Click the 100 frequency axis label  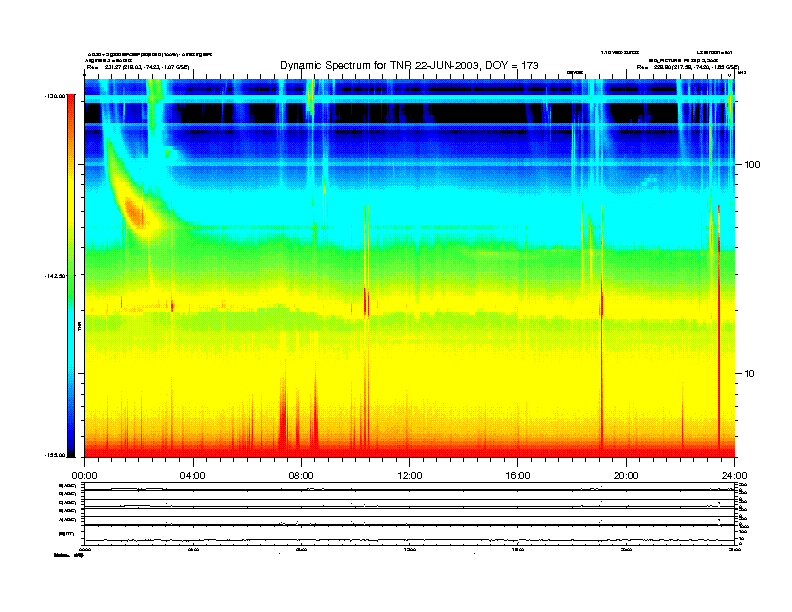[x=752, y=165]
